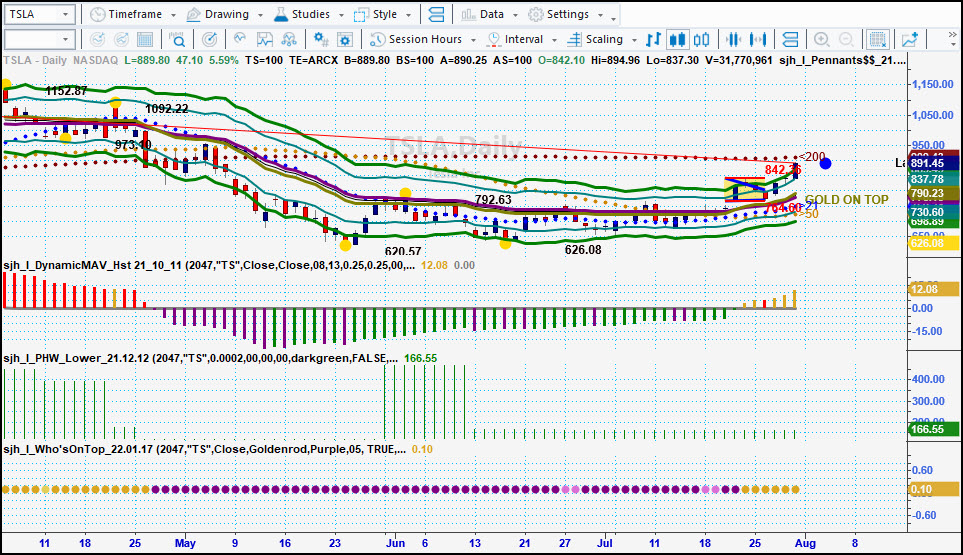Open the Drawing menu
963x555 pixels.
point(225,14)
